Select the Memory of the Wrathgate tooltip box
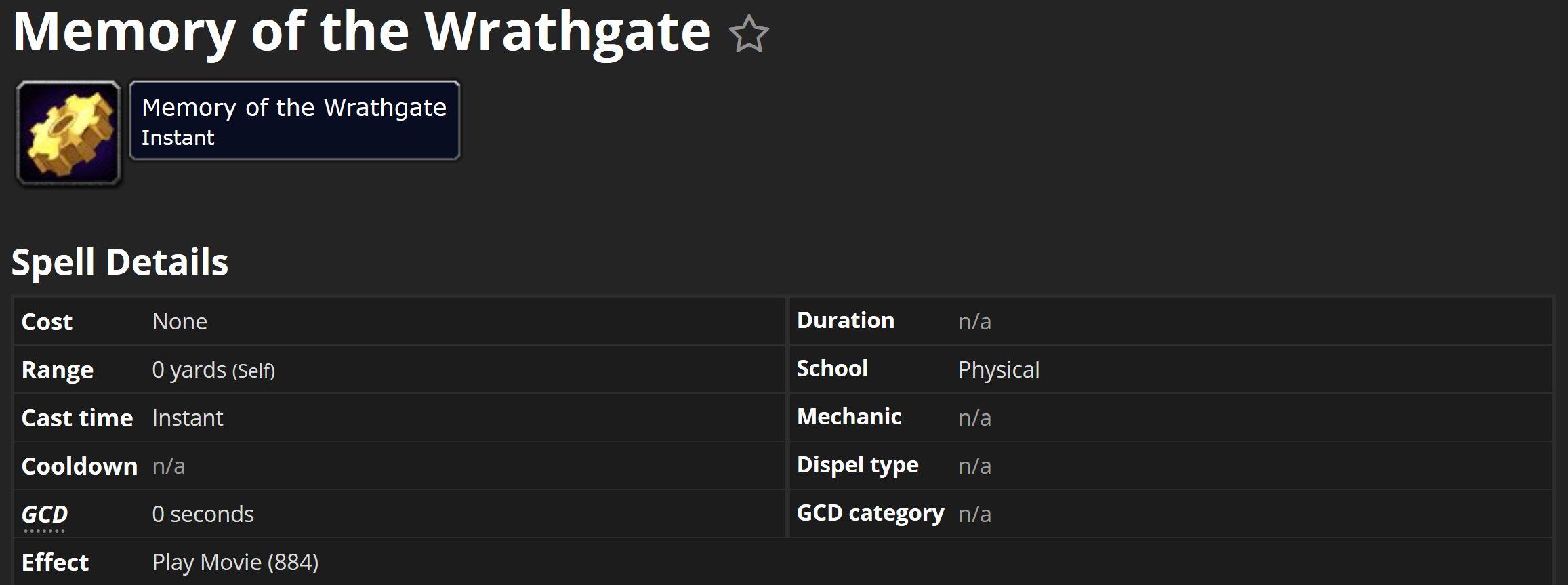1568x585 pixels. 295,121
